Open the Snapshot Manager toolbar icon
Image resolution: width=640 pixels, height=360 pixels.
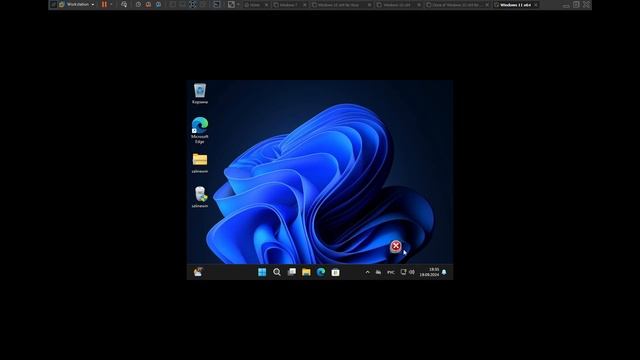(158, 4)
